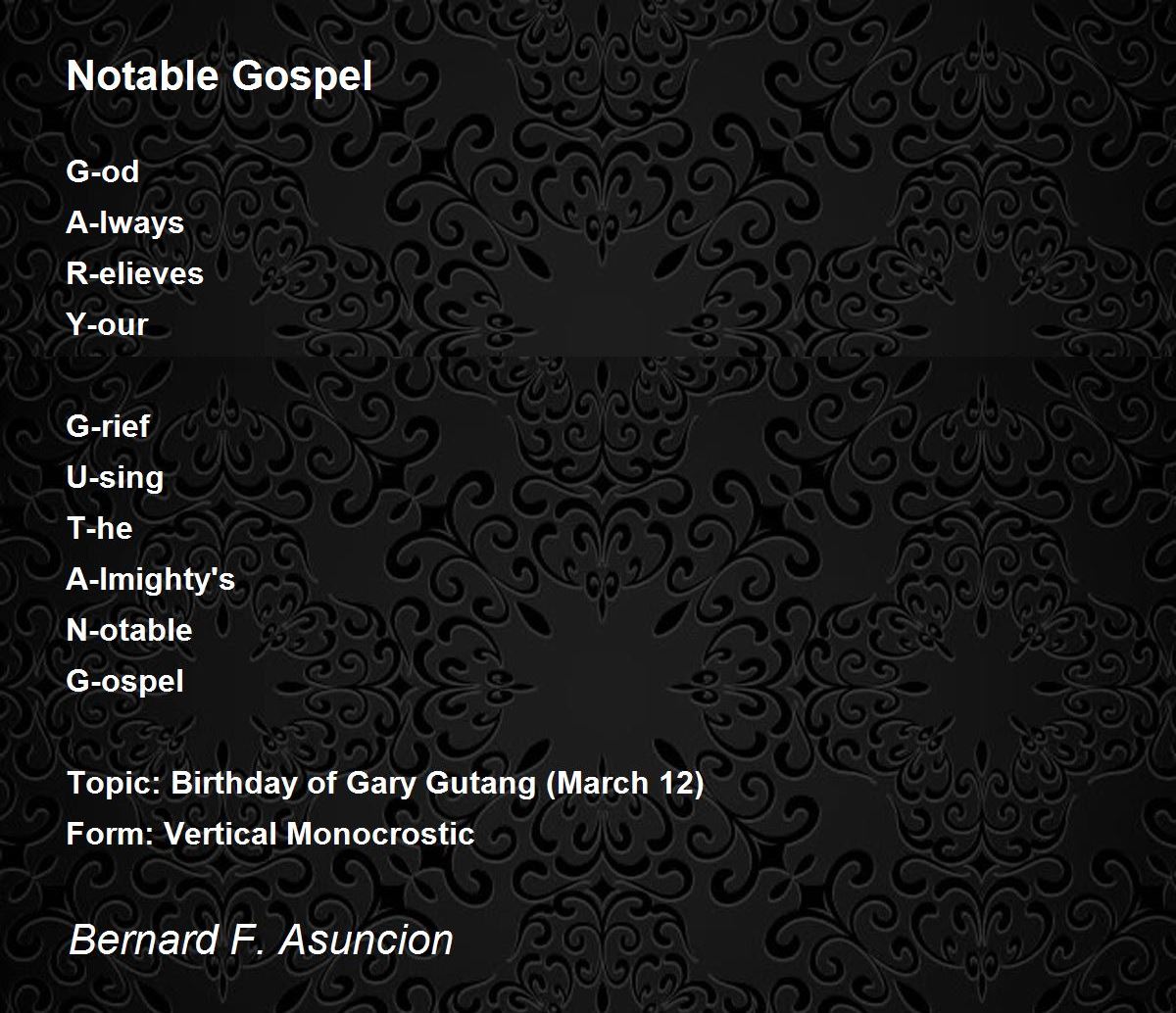Screen dimensions: 1176x1013
Task: Click the poem title Notable Gospel
Action: pos(220,76)
